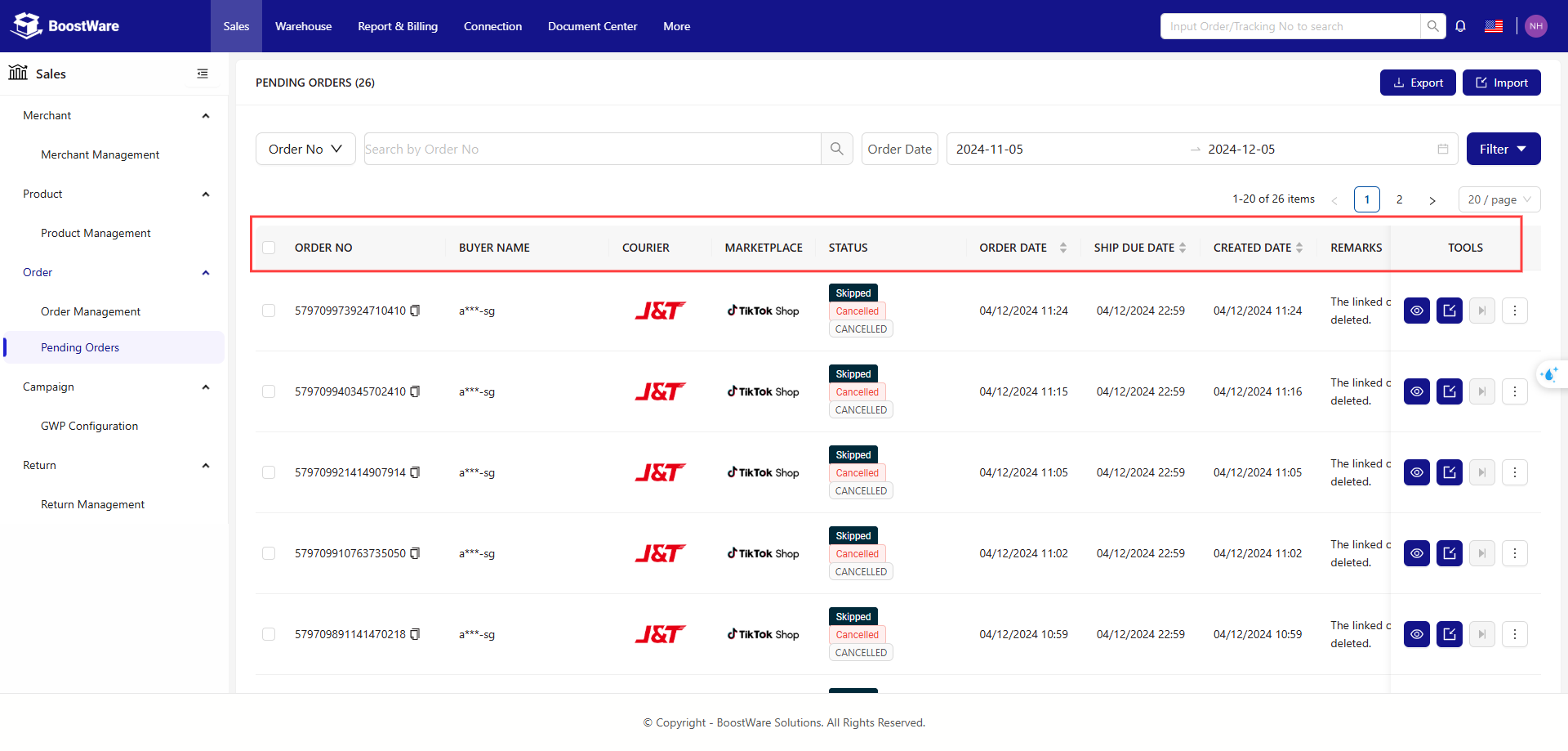Viewport: 1568px width, 751px height.
Task: Collapse the Merchant sidebar section
Action: [x=206, y=115]
